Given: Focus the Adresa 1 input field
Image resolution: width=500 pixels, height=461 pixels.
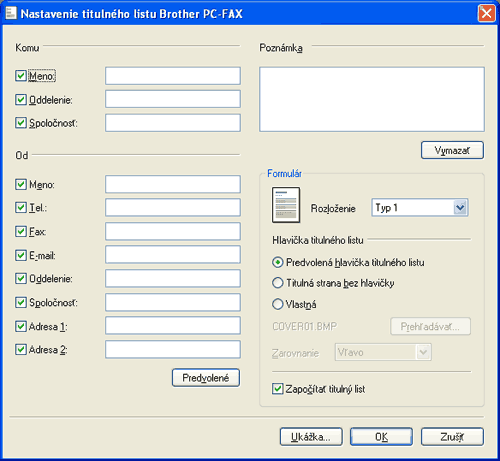Looking at the screenshot, I should 173,326.
